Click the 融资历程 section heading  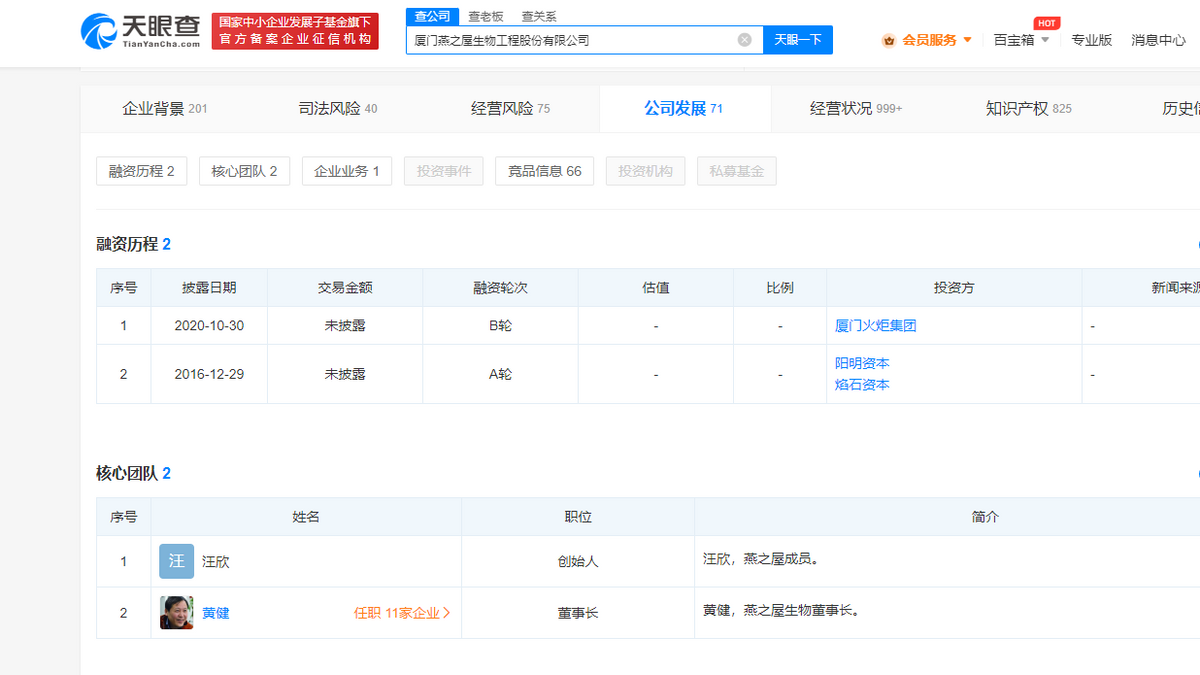pyautogui.click(x=127, y=244)
